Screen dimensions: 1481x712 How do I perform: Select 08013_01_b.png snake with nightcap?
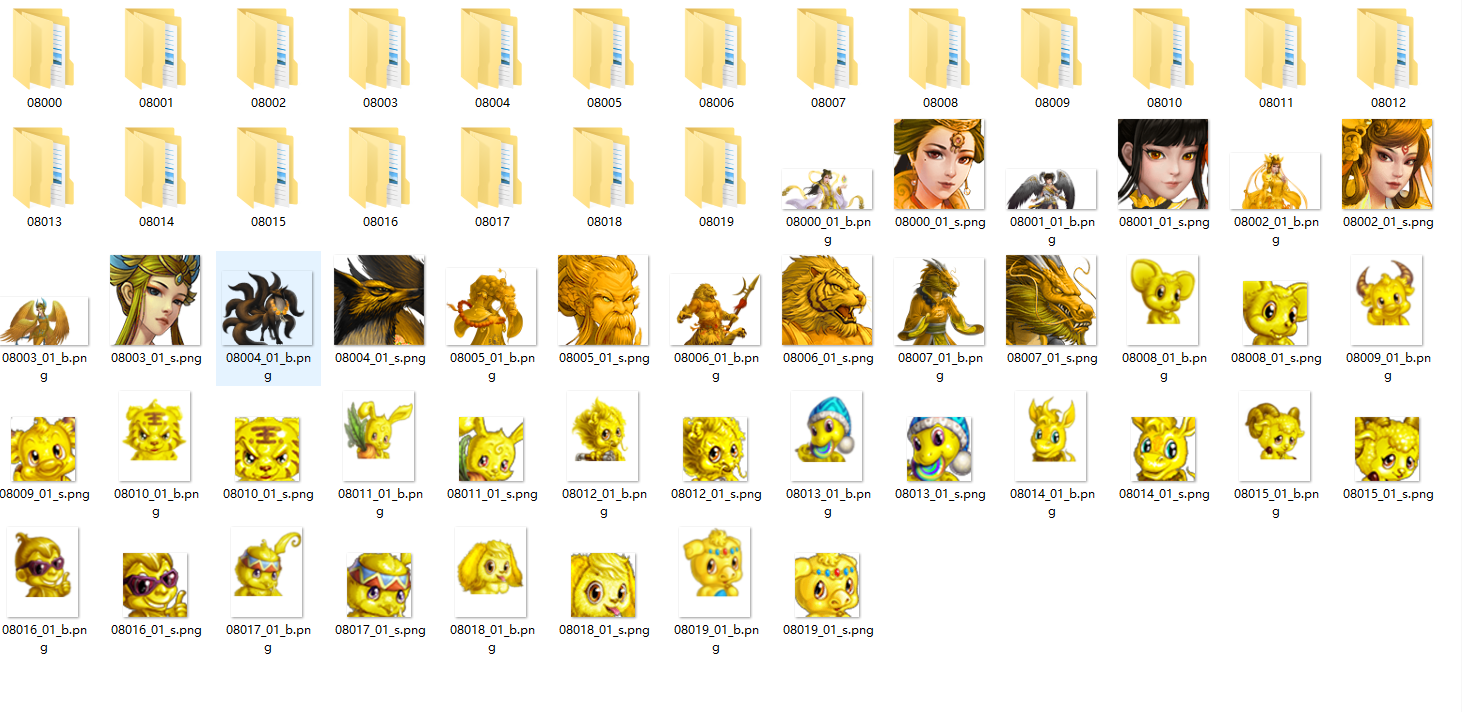[x=826, y=436]
